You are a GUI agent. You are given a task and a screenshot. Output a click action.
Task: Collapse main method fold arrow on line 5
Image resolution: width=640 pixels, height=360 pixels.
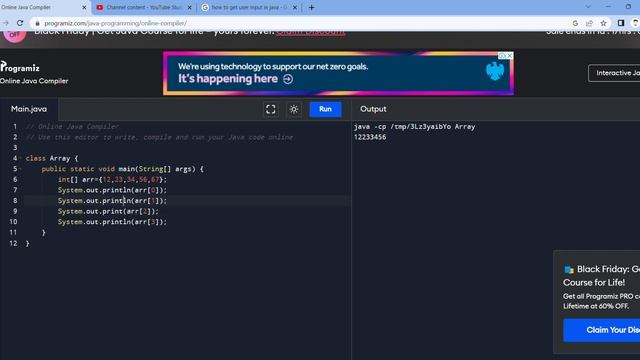tap(20, 169)
